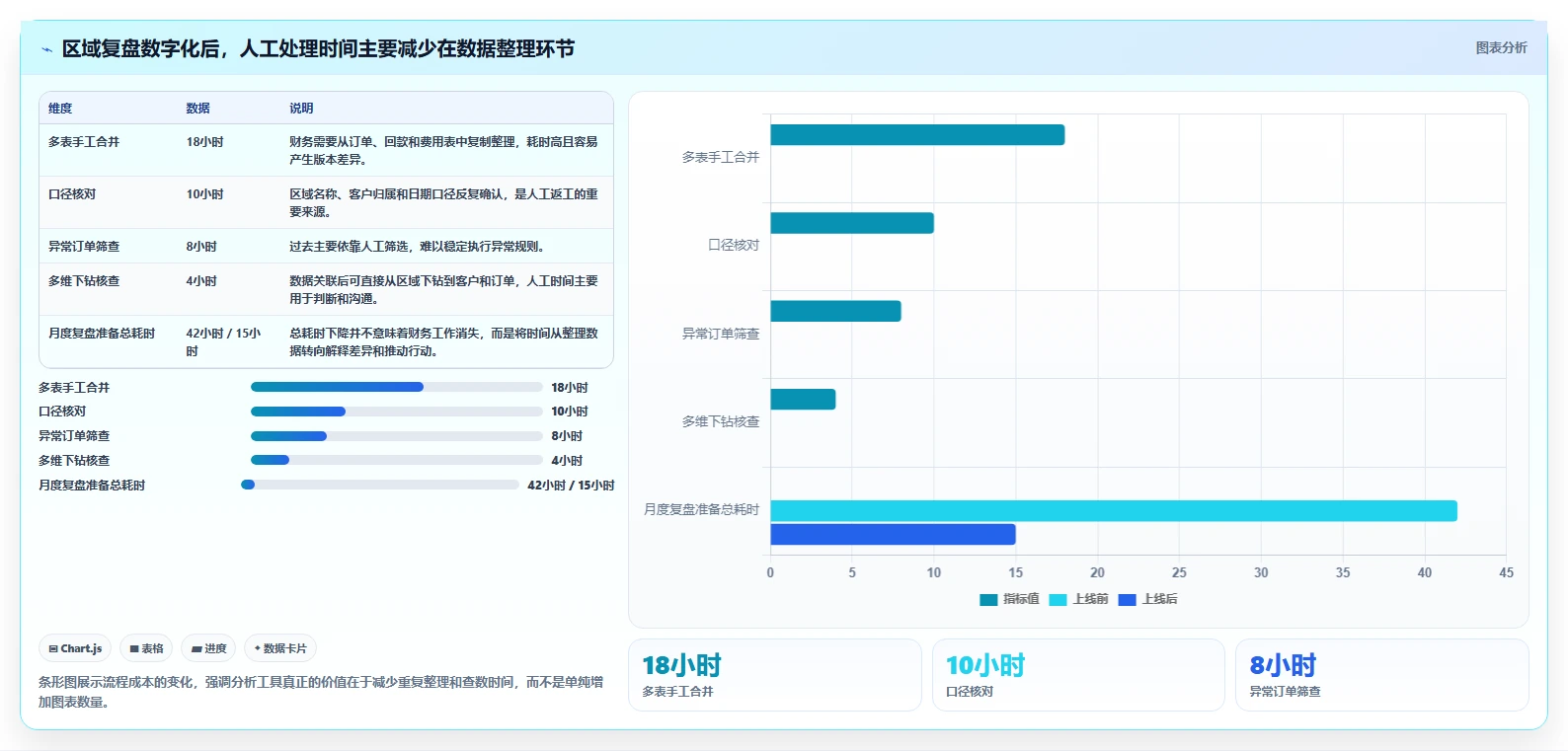Screen dimensions: 1568x751
Task: Click the 进度 tag chip
Action: click(x=208, y=648)
